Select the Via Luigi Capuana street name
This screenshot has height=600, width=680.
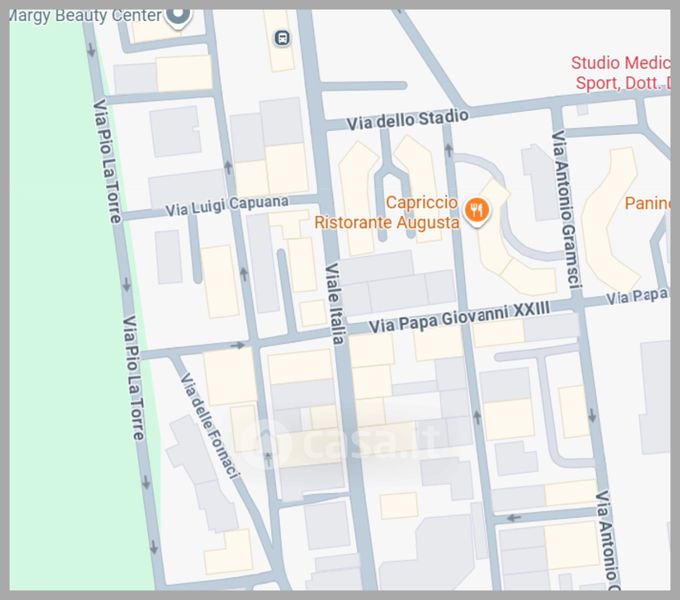(227, 205)
